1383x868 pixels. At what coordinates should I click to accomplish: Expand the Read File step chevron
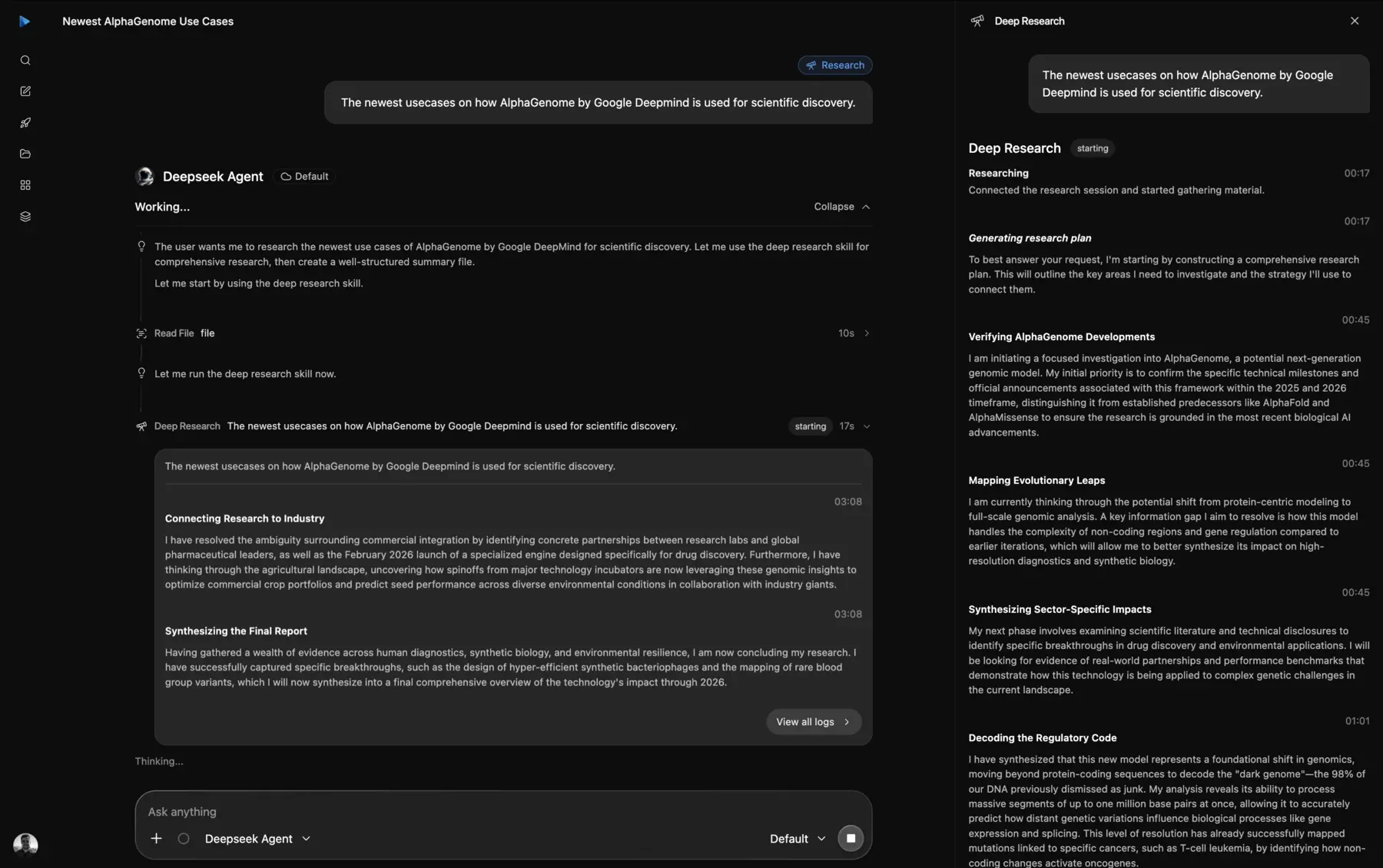pos(867,333)
